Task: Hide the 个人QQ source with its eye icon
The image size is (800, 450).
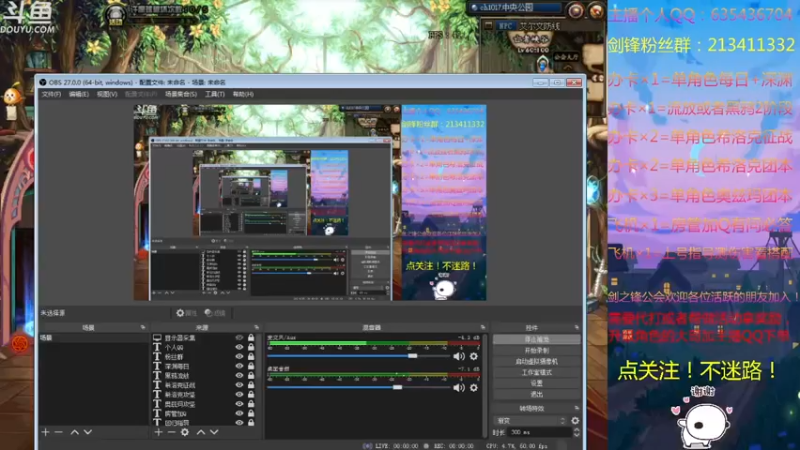Action: pos(239,347)
